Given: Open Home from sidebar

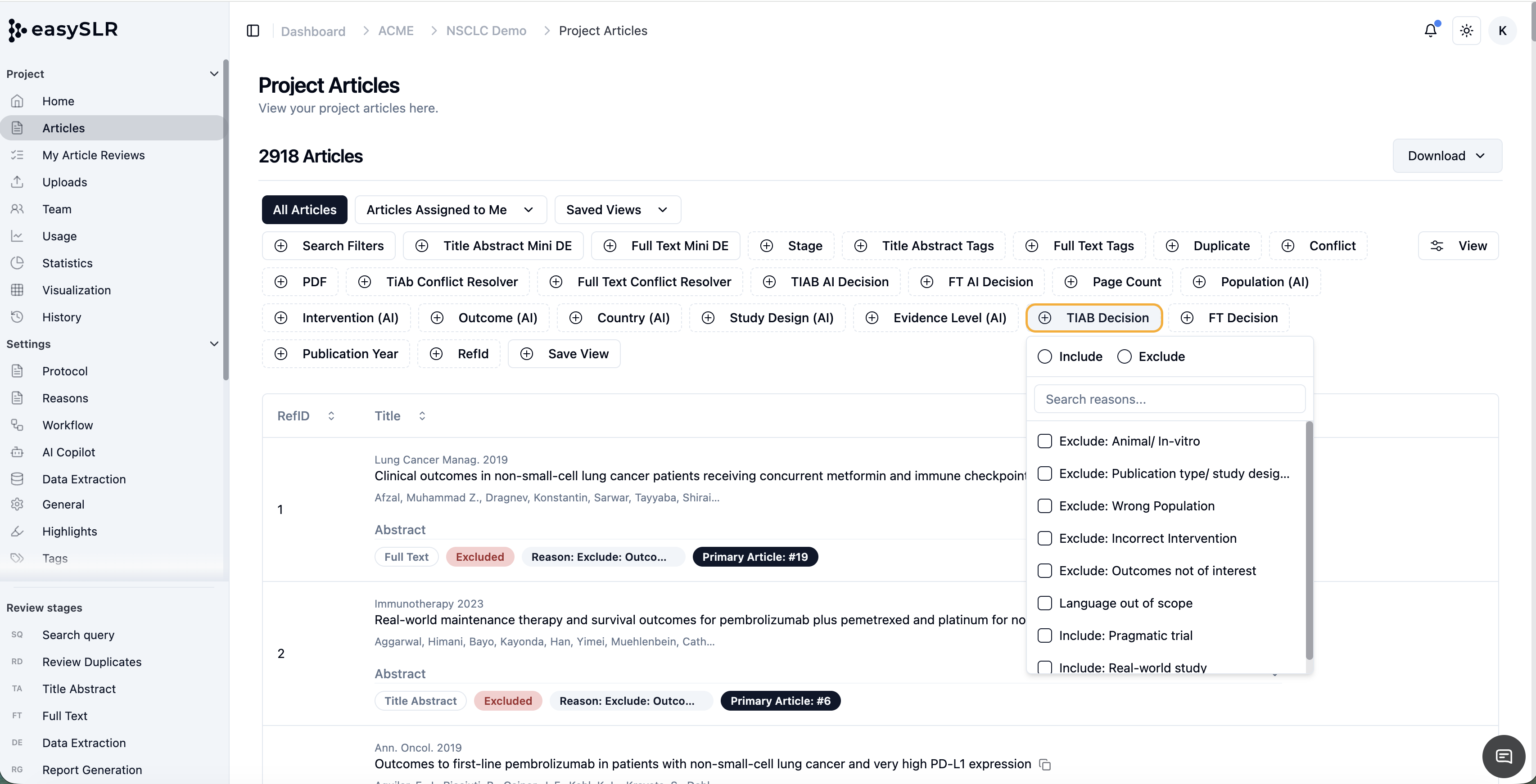Looking at the screenshot, I should pyautogui.click(x=58, y=101).
